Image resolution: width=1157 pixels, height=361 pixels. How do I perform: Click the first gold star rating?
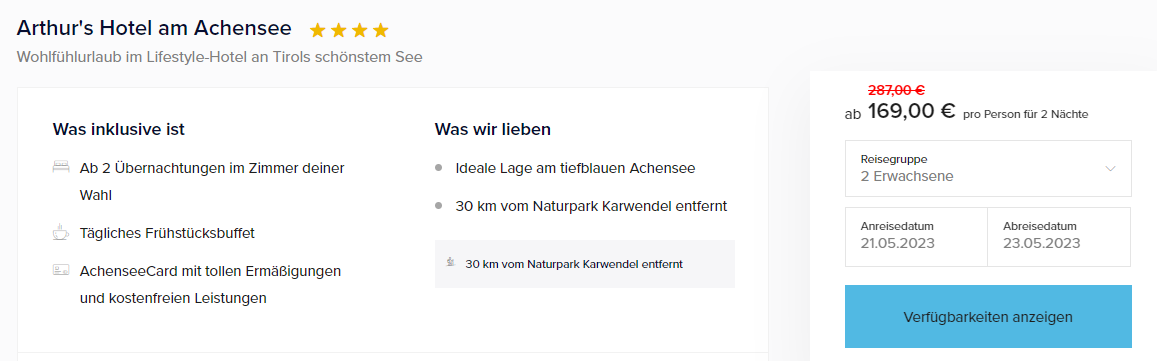click(318, 30)
